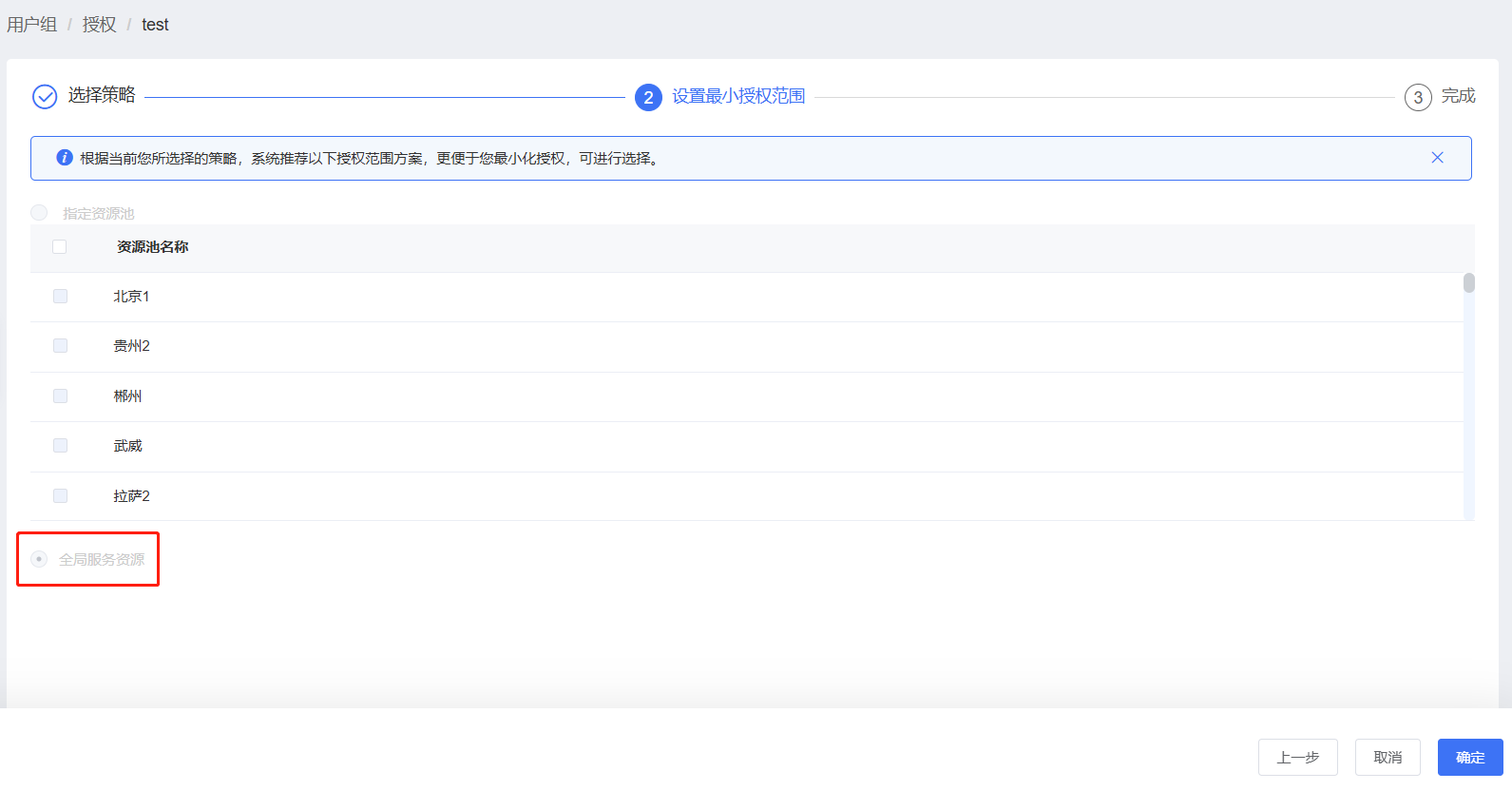Click the completed step checkmark icon
This screenshot has height=791, width=1512.
[x=45, y=97]
